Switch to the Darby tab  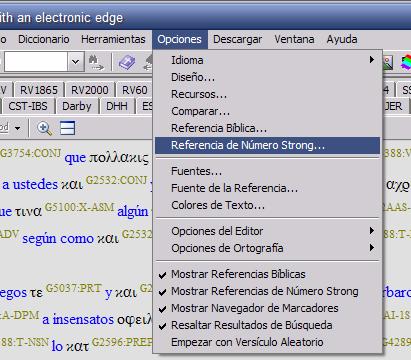coord(77,106)
